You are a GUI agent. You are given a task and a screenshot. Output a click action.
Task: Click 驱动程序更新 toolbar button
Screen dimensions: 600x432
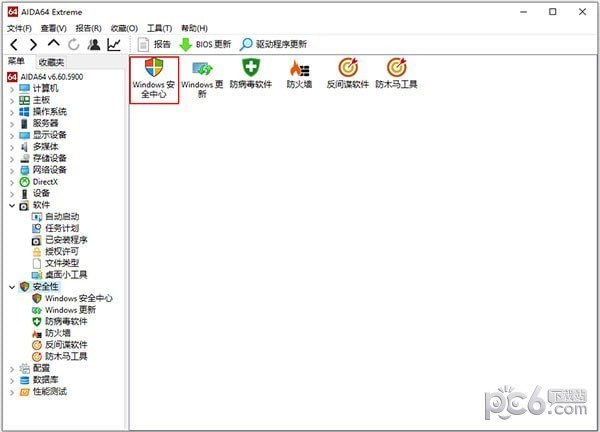pos(273,44)
